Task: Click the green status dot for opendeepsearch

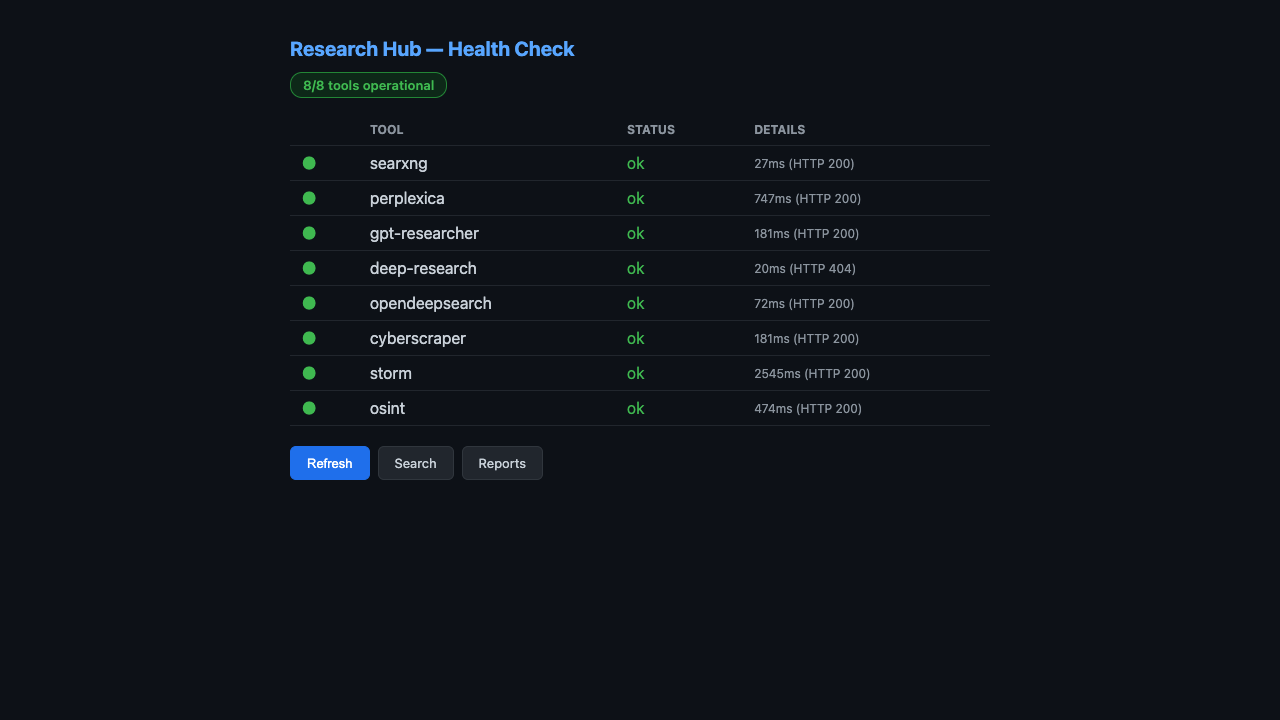Action: (x=309, y=303)
